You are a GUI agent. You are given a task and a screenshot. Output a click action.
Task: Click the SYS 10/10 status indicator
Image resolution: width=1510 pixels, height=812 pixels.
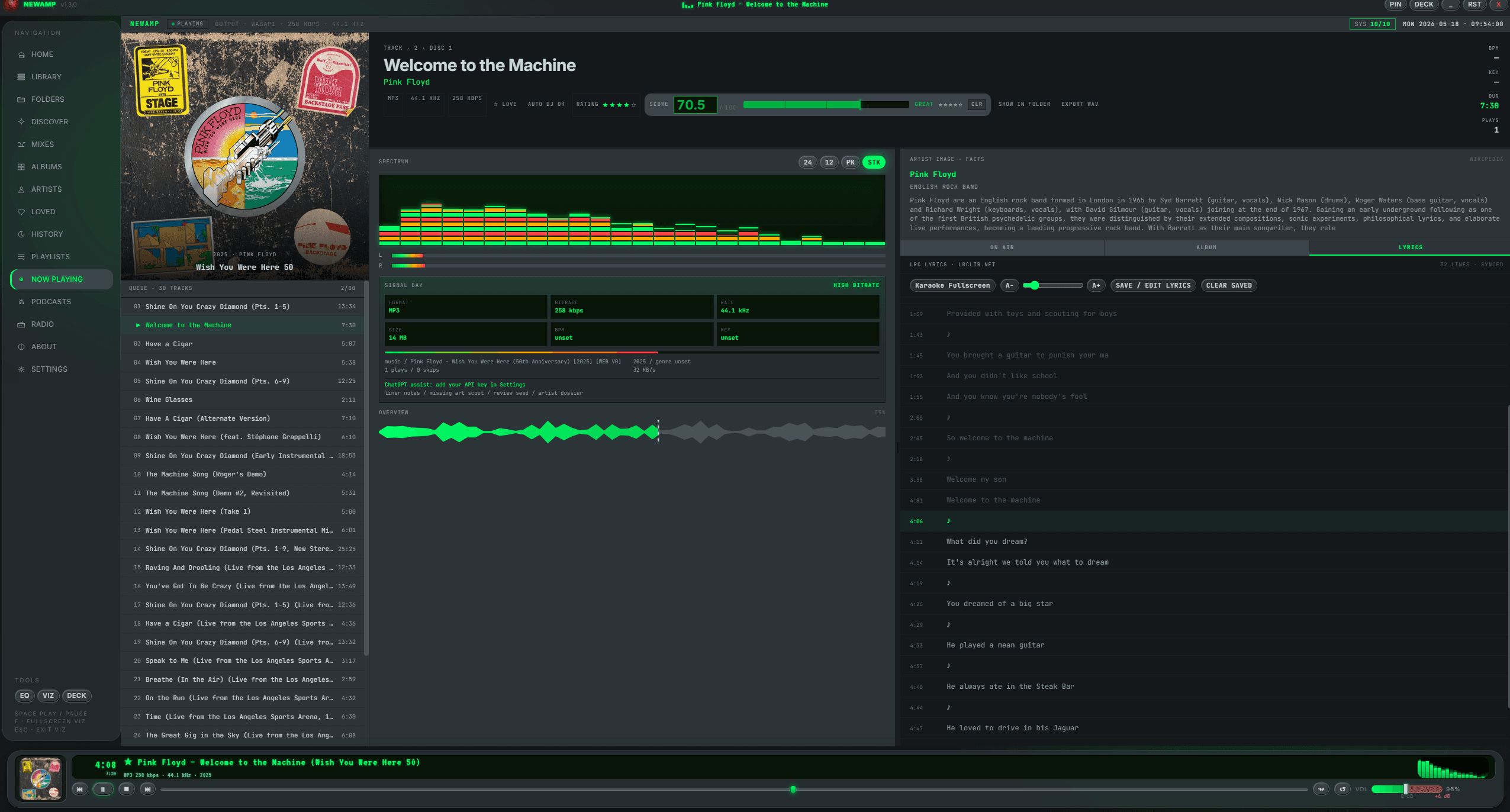click(x=1372, y=24)
